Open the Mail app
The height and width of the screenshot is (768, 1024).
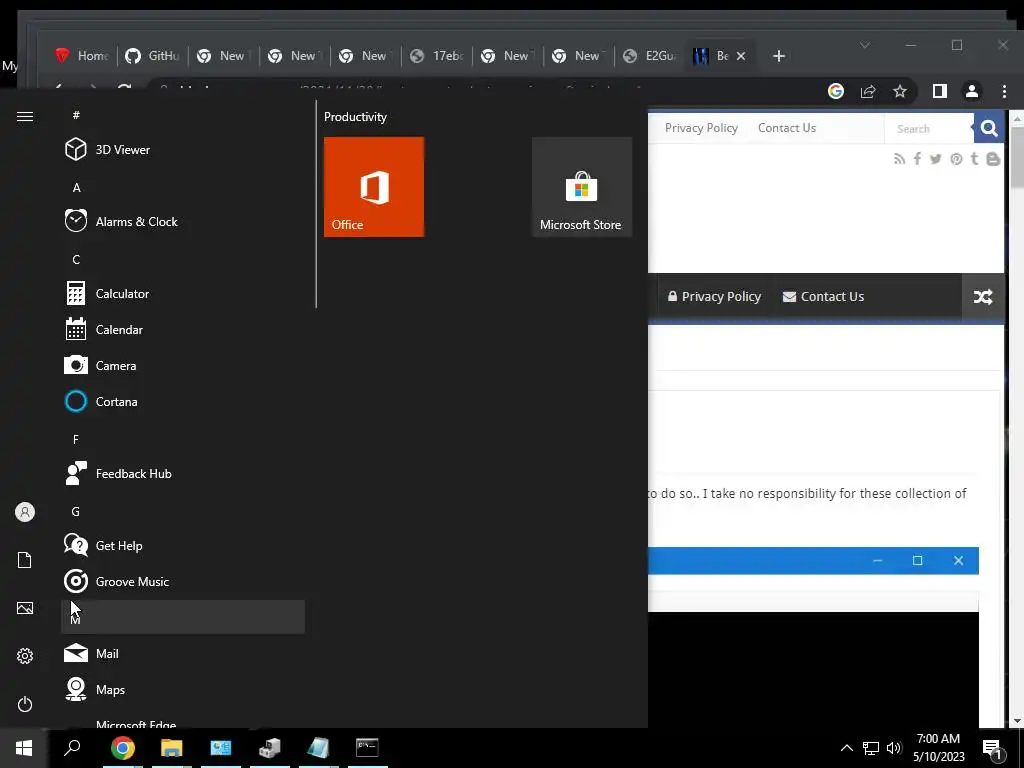(183, 653)
